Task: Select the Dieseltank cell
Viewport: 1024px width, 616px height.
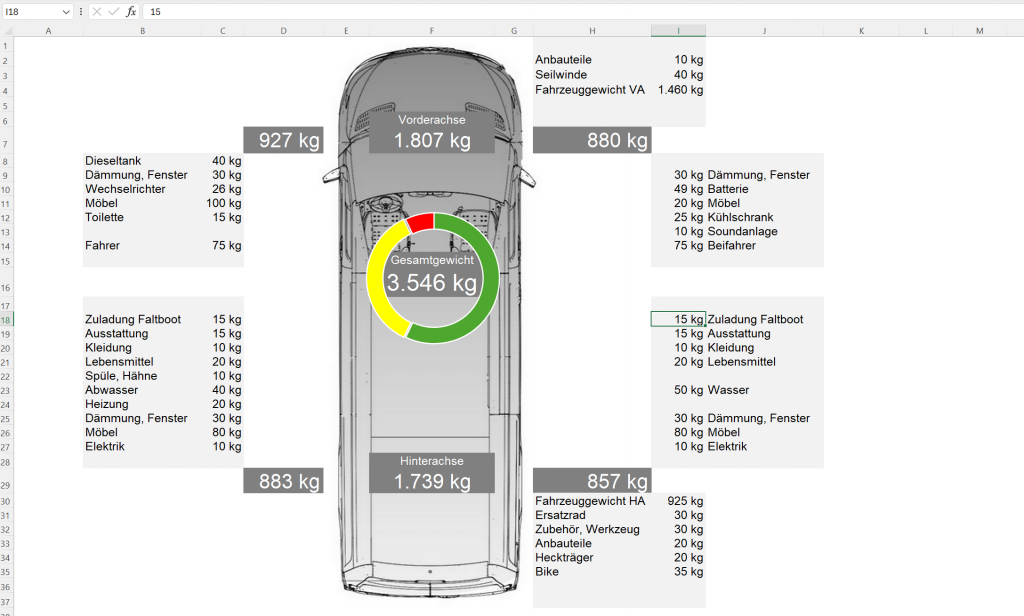Action: (x=112, y=160)
